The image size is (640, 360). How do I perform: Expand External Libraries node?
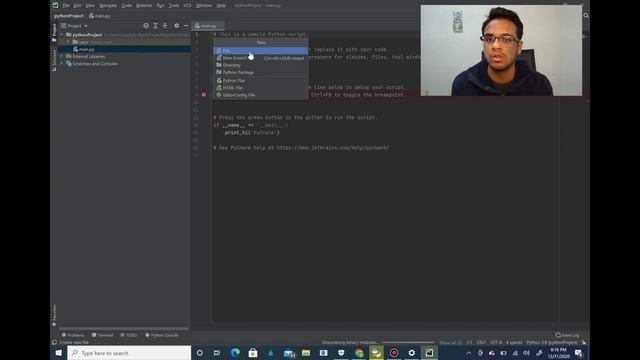pyautogui.click(x=62, y=57)
